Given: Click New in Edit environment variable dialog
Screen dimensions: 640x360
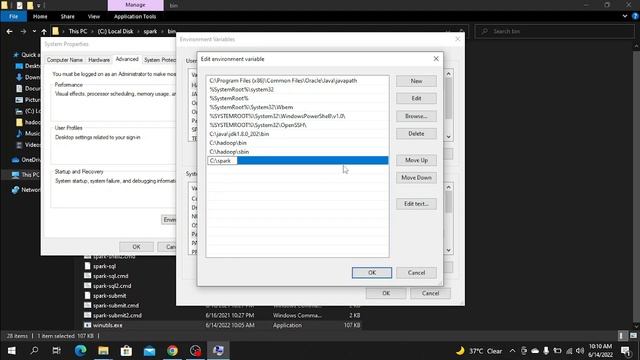Looking at the screenshot, I should (416, 81).
